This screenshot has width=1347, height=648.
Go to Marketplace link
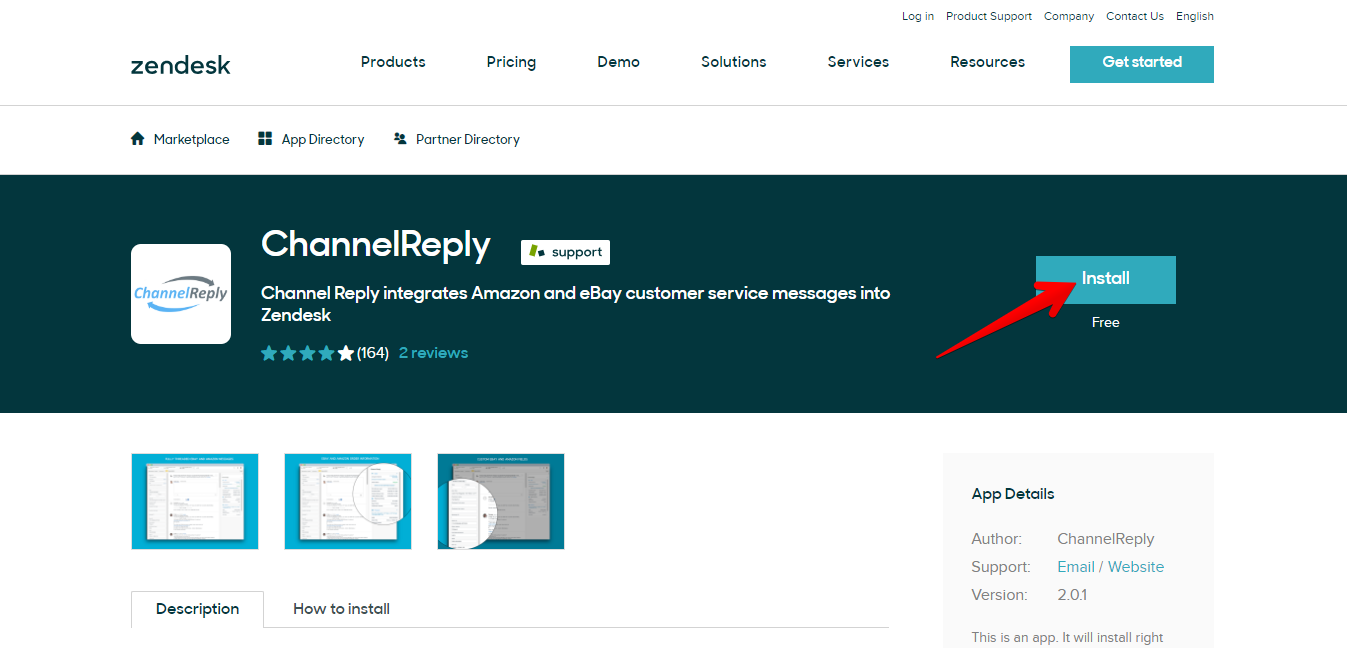tap(191, 139)
